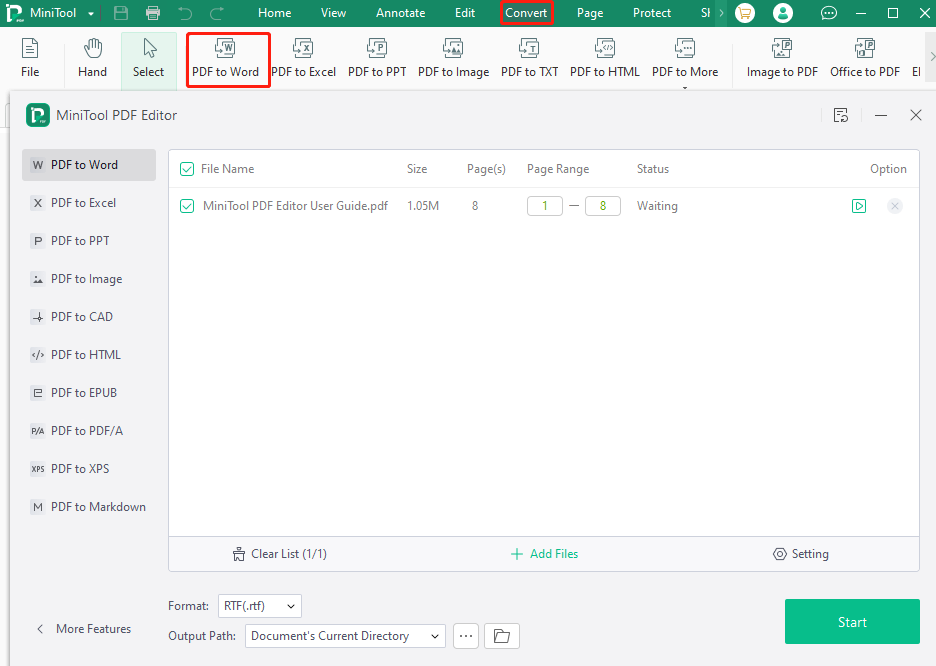
Task: Go back to More Features
Action: pos(84,629)
